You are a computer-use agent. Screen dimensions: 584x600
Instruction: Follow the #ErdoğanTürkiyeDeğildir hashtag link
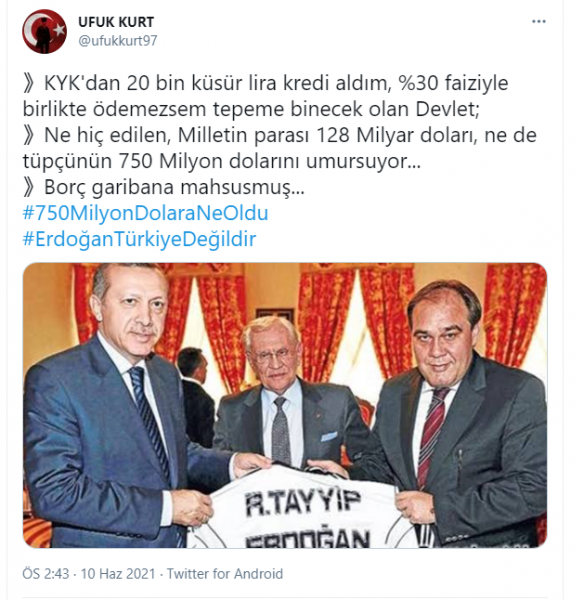click(139, 239)
